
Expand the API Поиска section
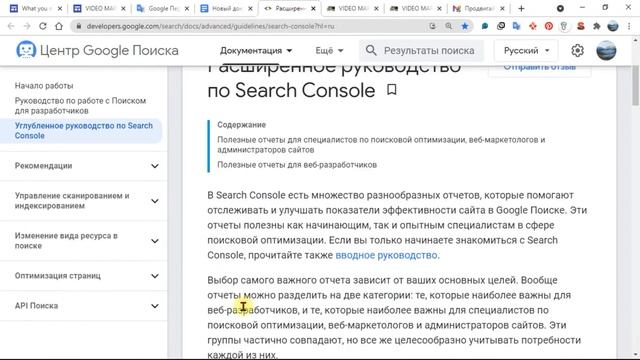(x=84, y=306)
